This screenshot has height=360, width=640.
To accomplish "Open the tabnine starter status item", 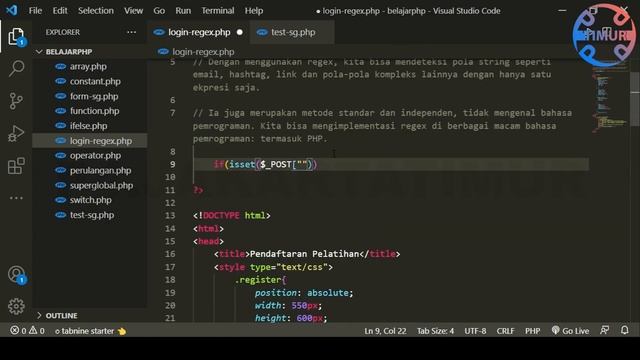I will tap(90, 331).
